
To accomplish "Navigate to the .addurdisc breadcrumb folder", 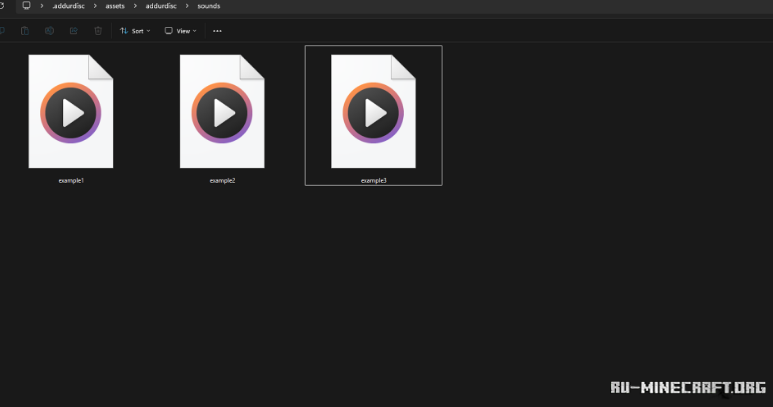I will coord(67,6).
